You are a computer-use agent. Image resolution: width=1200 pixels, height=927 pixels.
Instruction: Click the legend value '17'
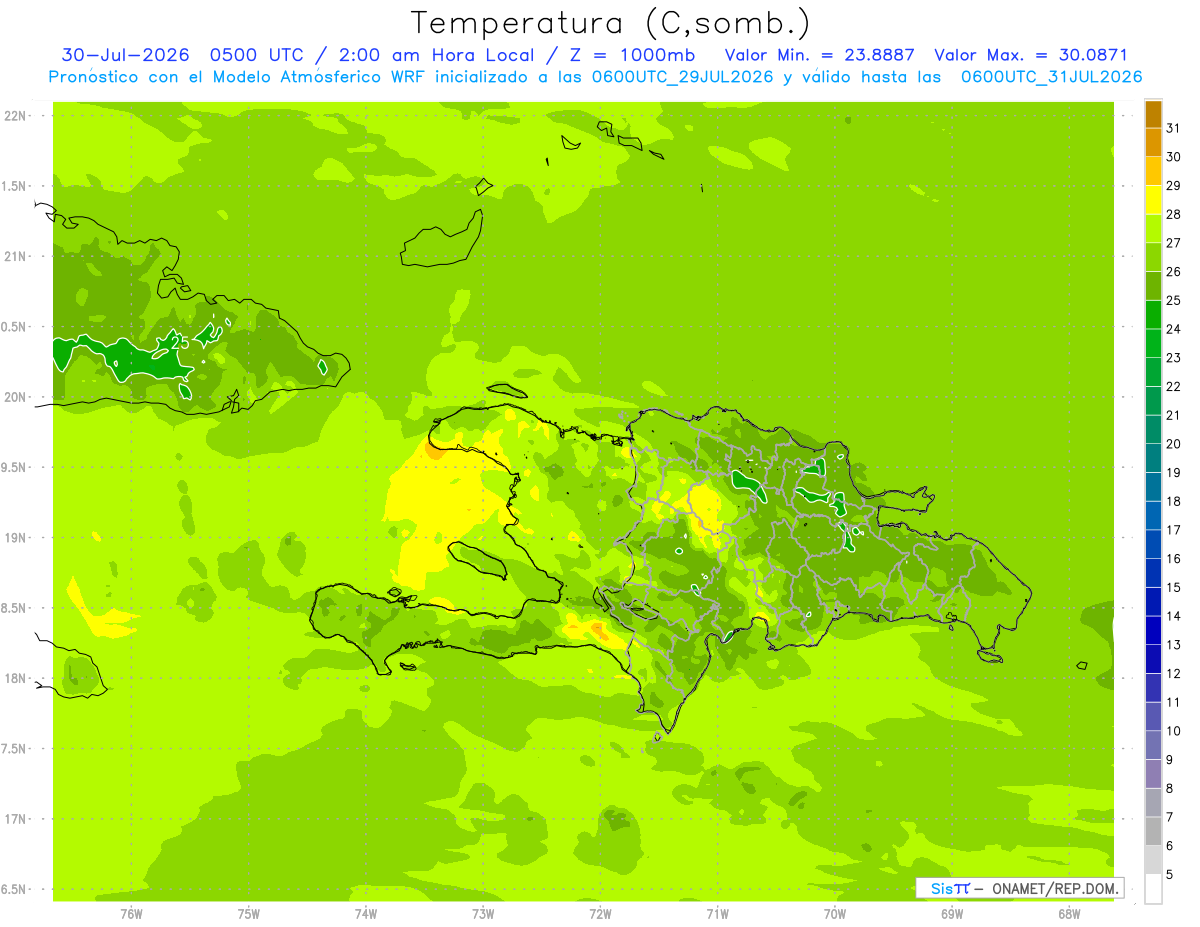[x=1174, y=530]
